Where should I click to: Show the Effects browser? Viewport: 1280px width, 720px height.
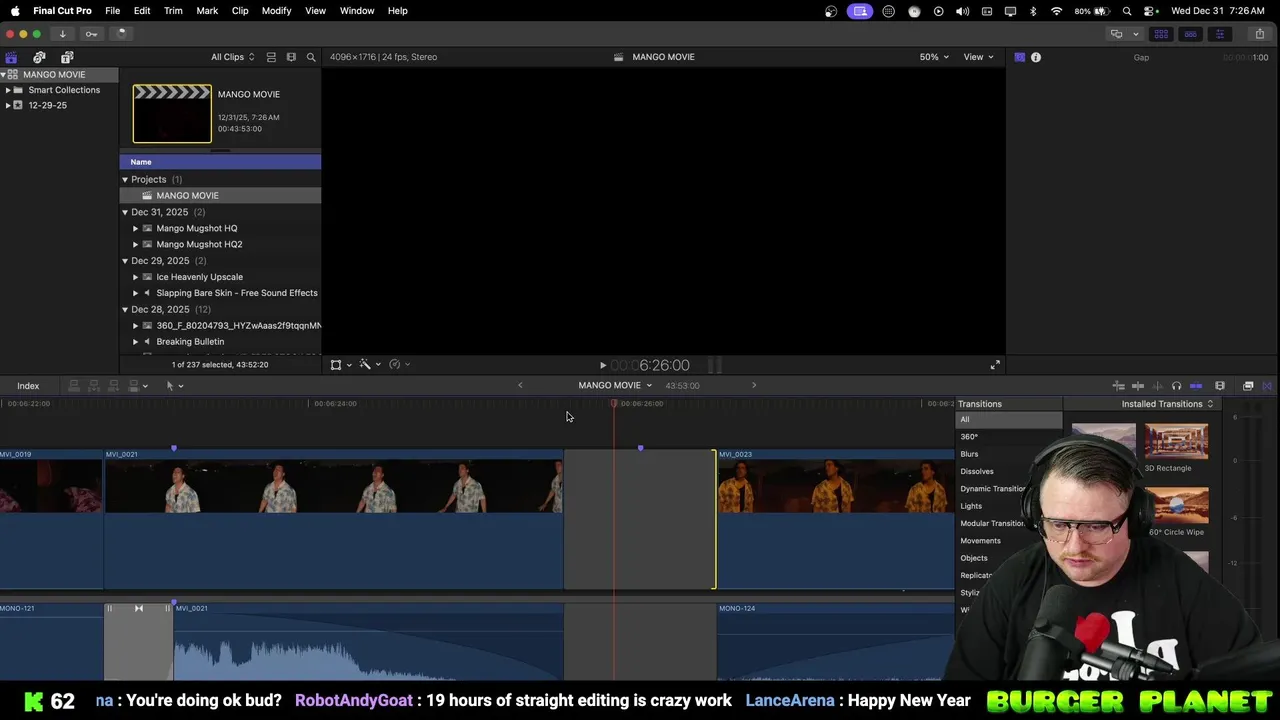click(x=1248, y=386)
